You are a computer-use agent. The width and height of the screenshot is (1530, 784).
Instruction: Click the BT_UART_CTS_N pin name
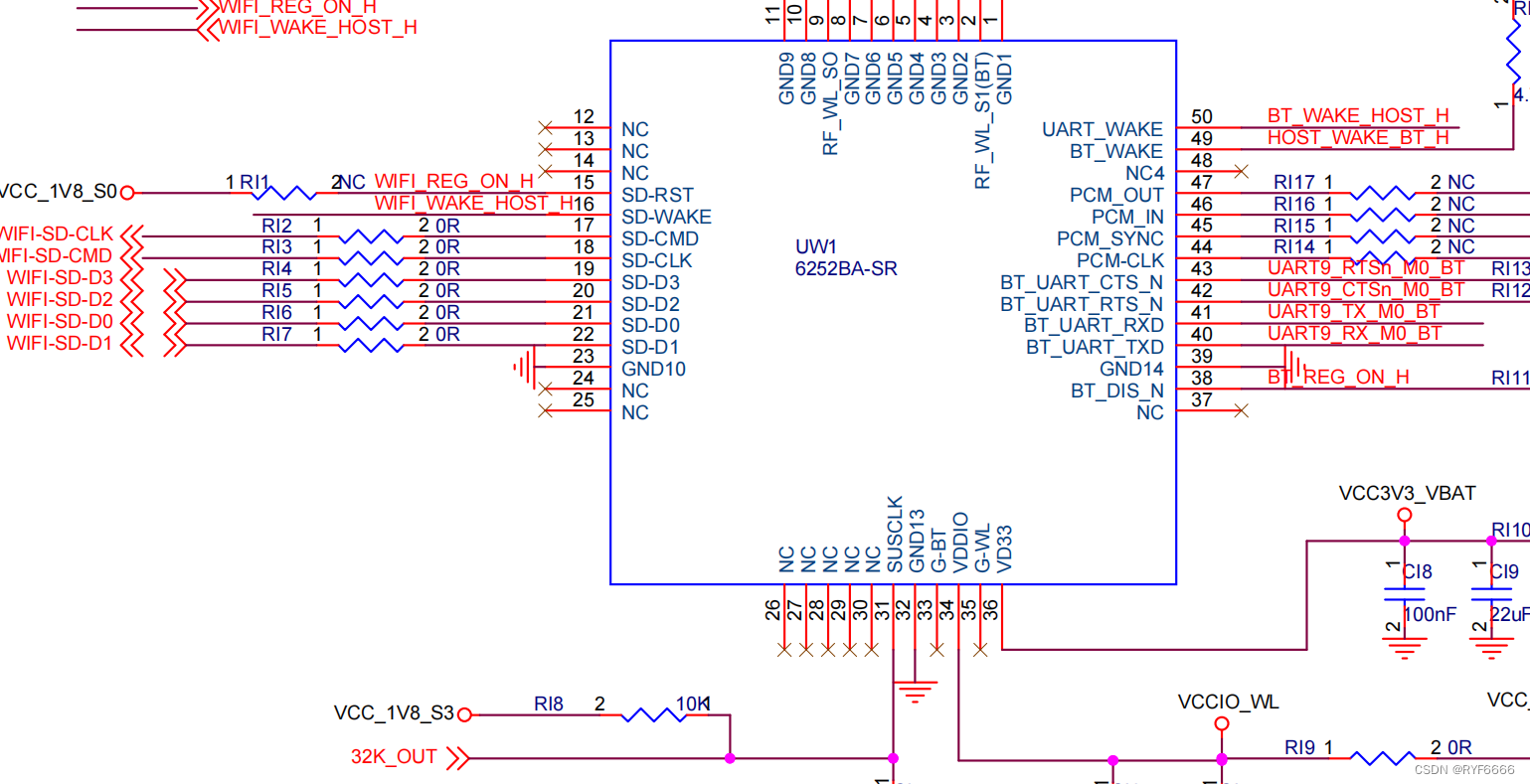(1082, 283)
